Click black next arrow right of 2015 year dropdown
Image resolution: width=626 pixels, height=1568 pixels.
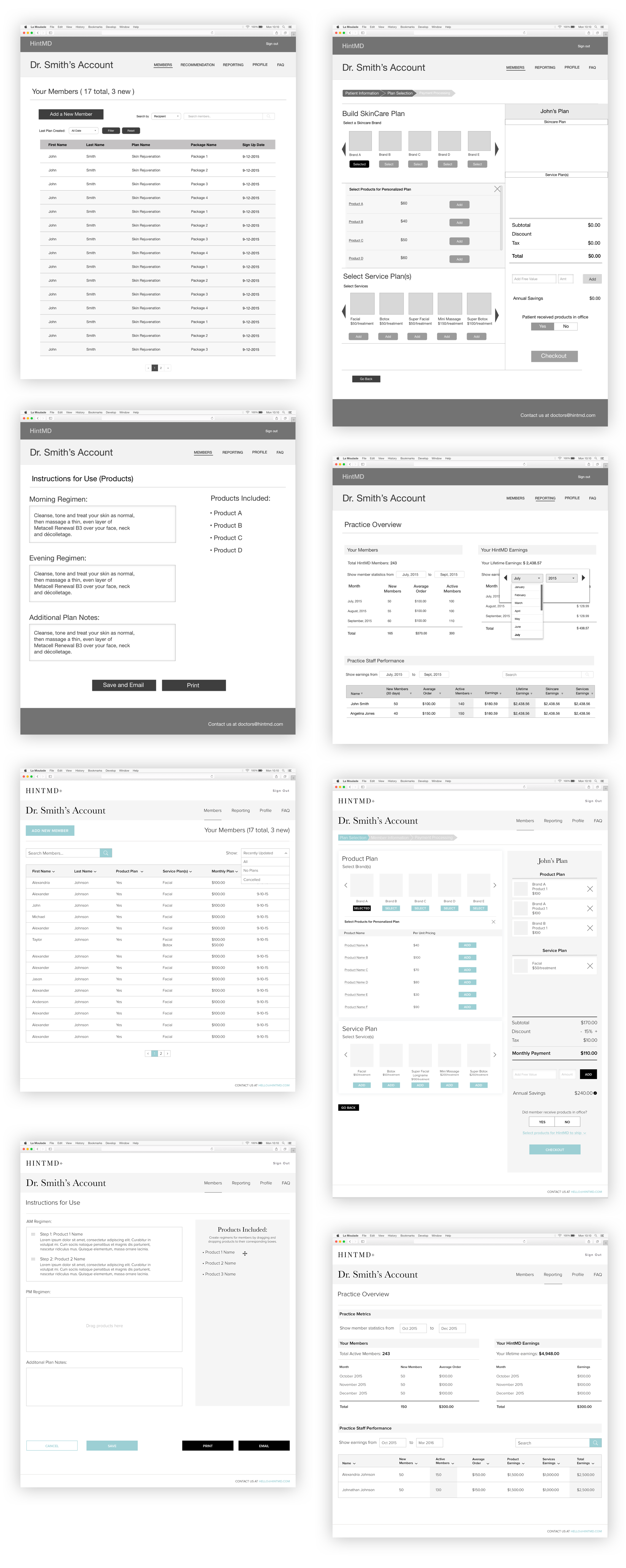[x=583, y=578]
